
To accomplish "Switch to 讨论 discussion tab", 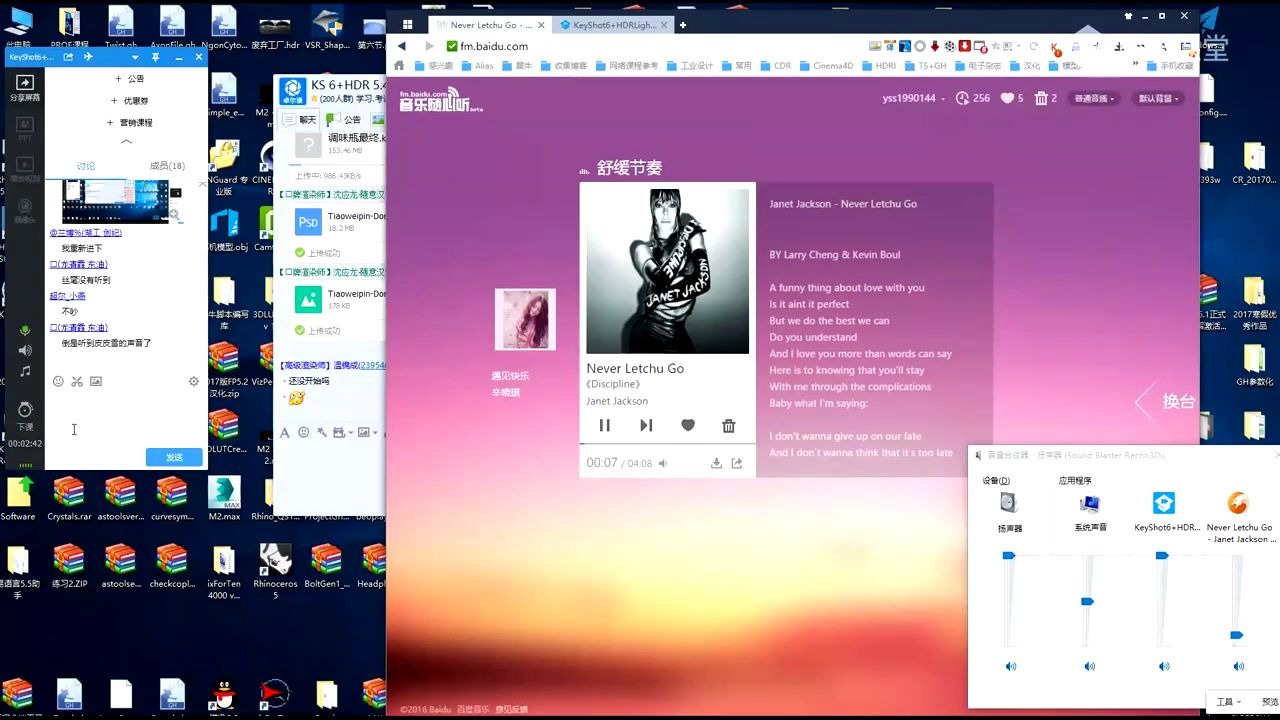I will click(86, 166).
